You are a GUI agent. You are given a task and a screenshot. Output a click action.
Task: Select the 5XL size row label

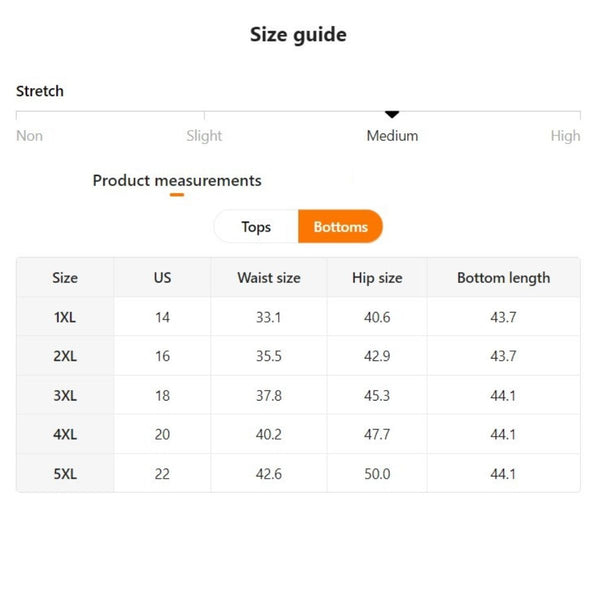point(65,474)
